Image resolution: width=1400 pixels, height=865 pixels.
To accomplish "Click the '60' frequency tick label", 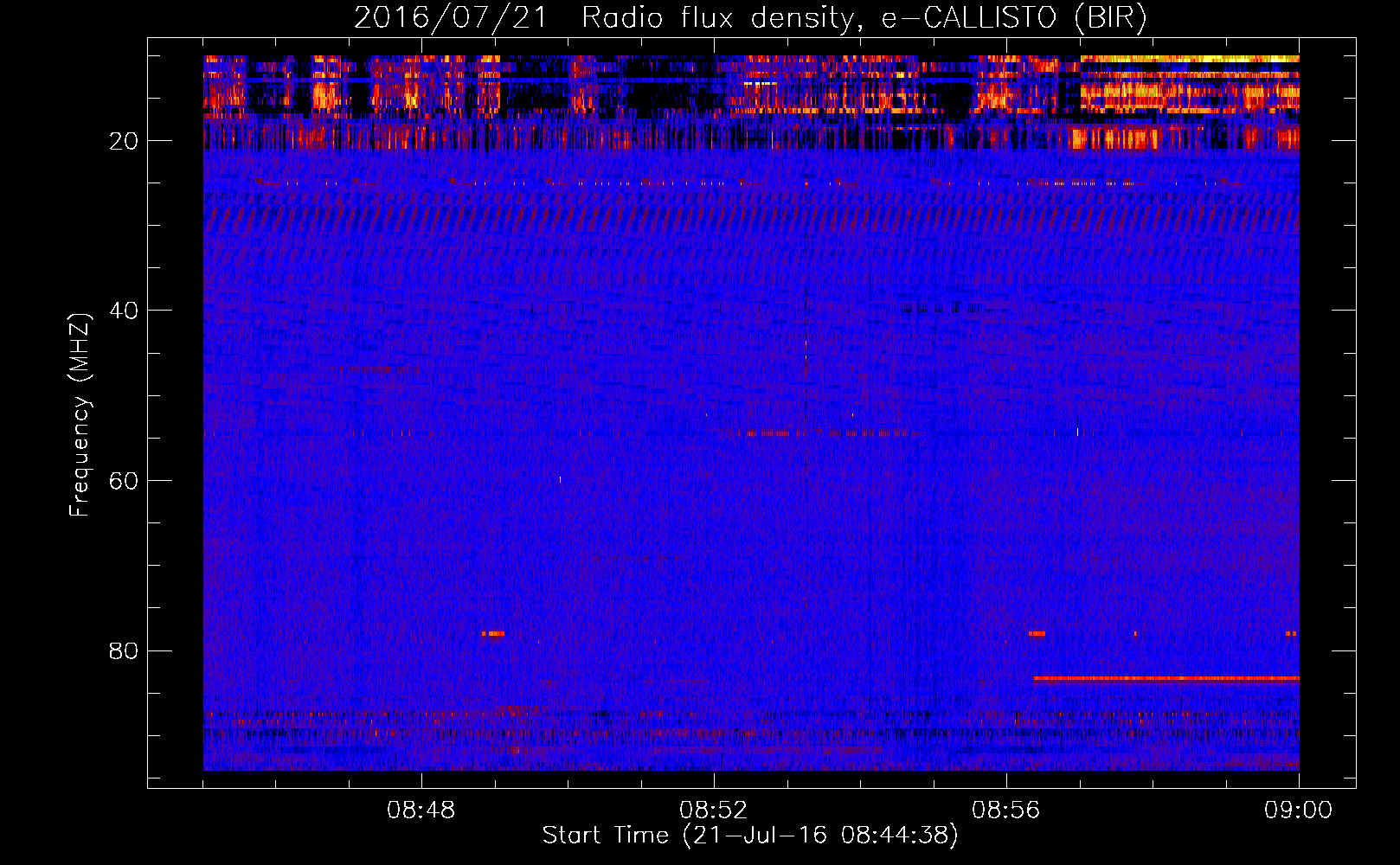I will 125,481.
